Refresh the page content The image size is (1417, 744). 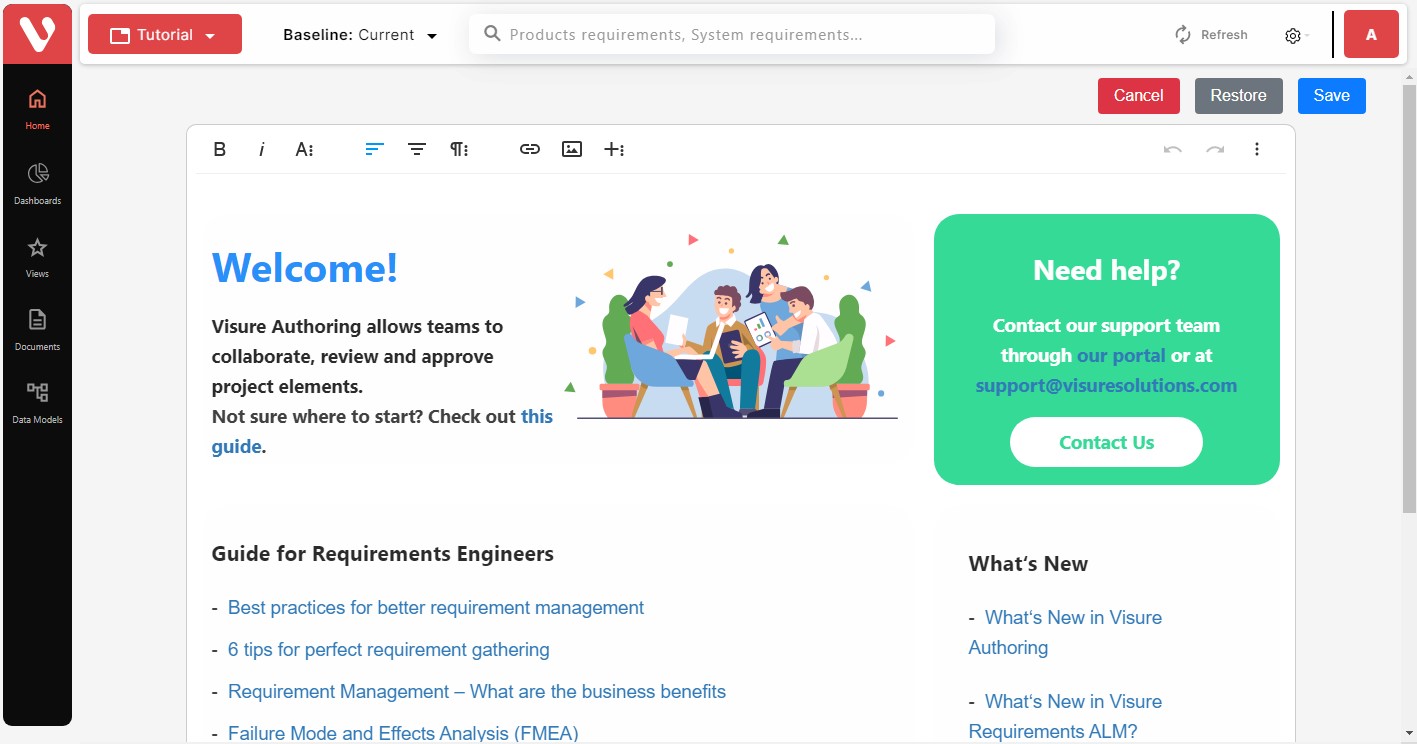tap(1211, 35)
